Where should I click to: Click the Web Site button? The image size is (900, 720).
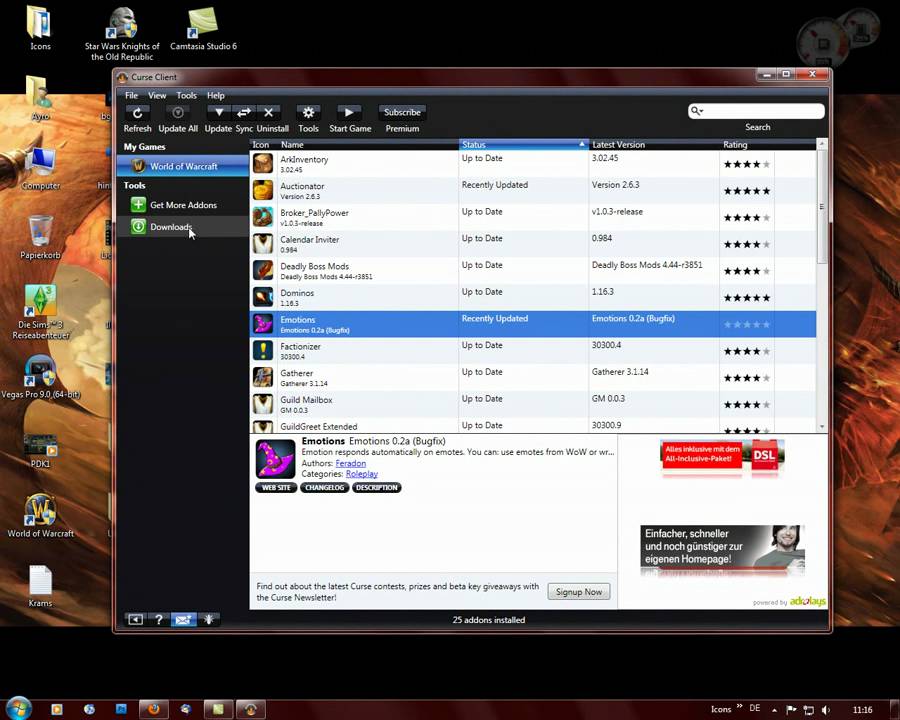point(276,487)
